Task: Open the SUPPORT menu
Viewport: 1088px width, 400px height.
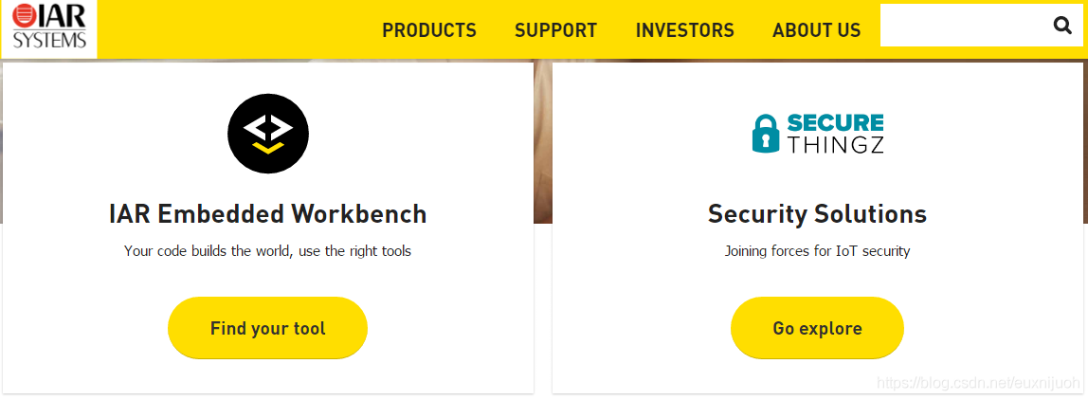Action: pos(556,30)
